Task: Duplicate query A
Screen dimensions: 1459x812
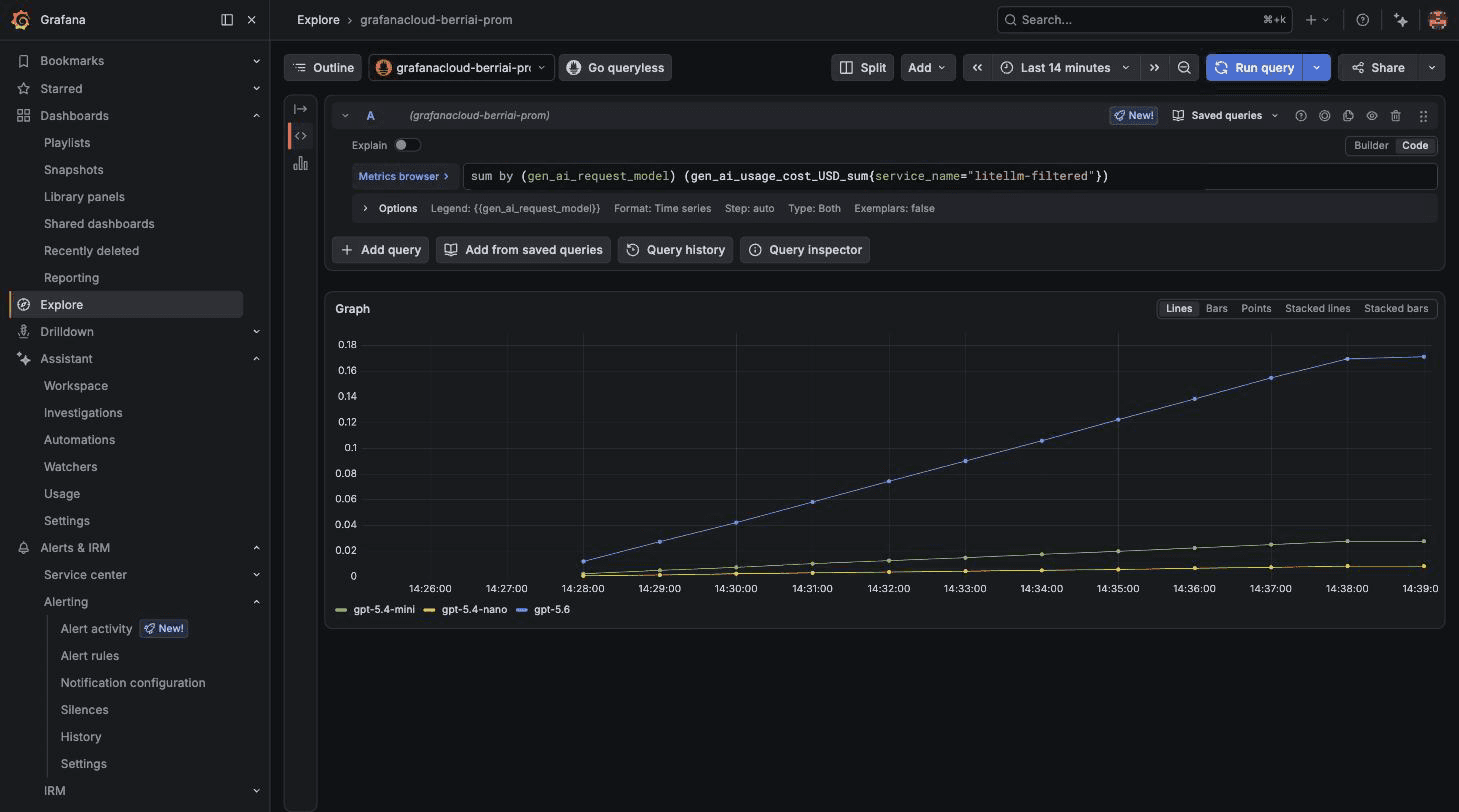Action: tap(1348, 116)
